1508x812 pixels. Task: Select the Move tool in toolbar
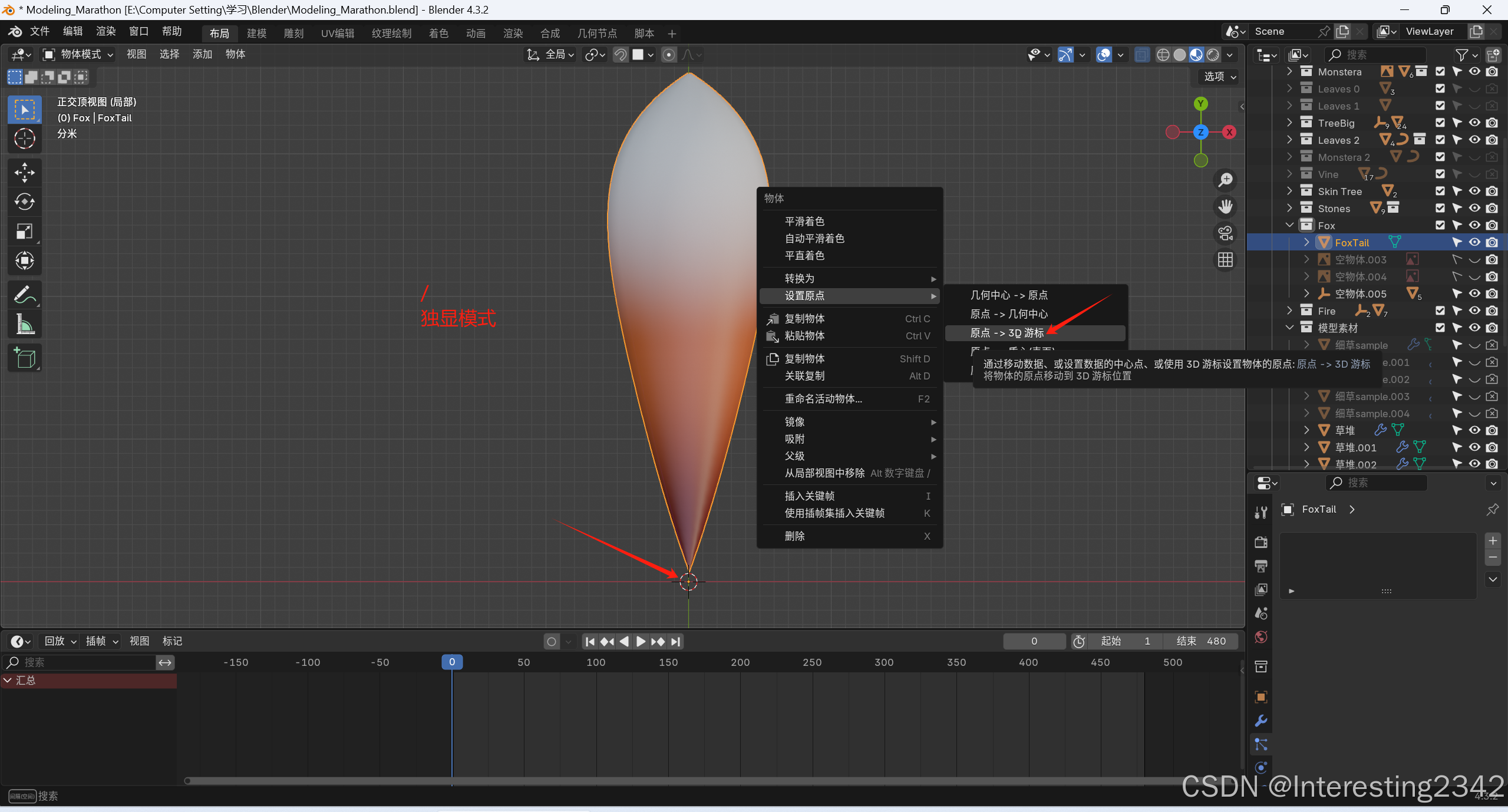pos(24,172)
